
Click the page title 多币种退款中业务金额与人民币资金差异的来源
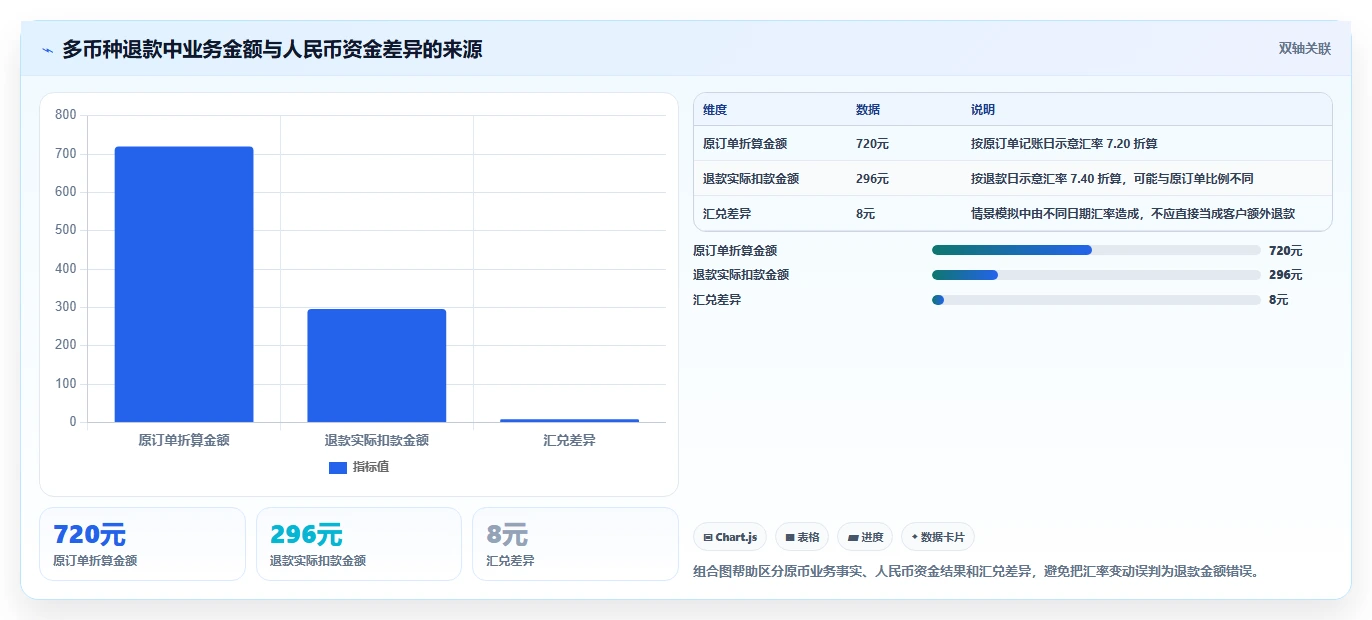pos(272,49)
